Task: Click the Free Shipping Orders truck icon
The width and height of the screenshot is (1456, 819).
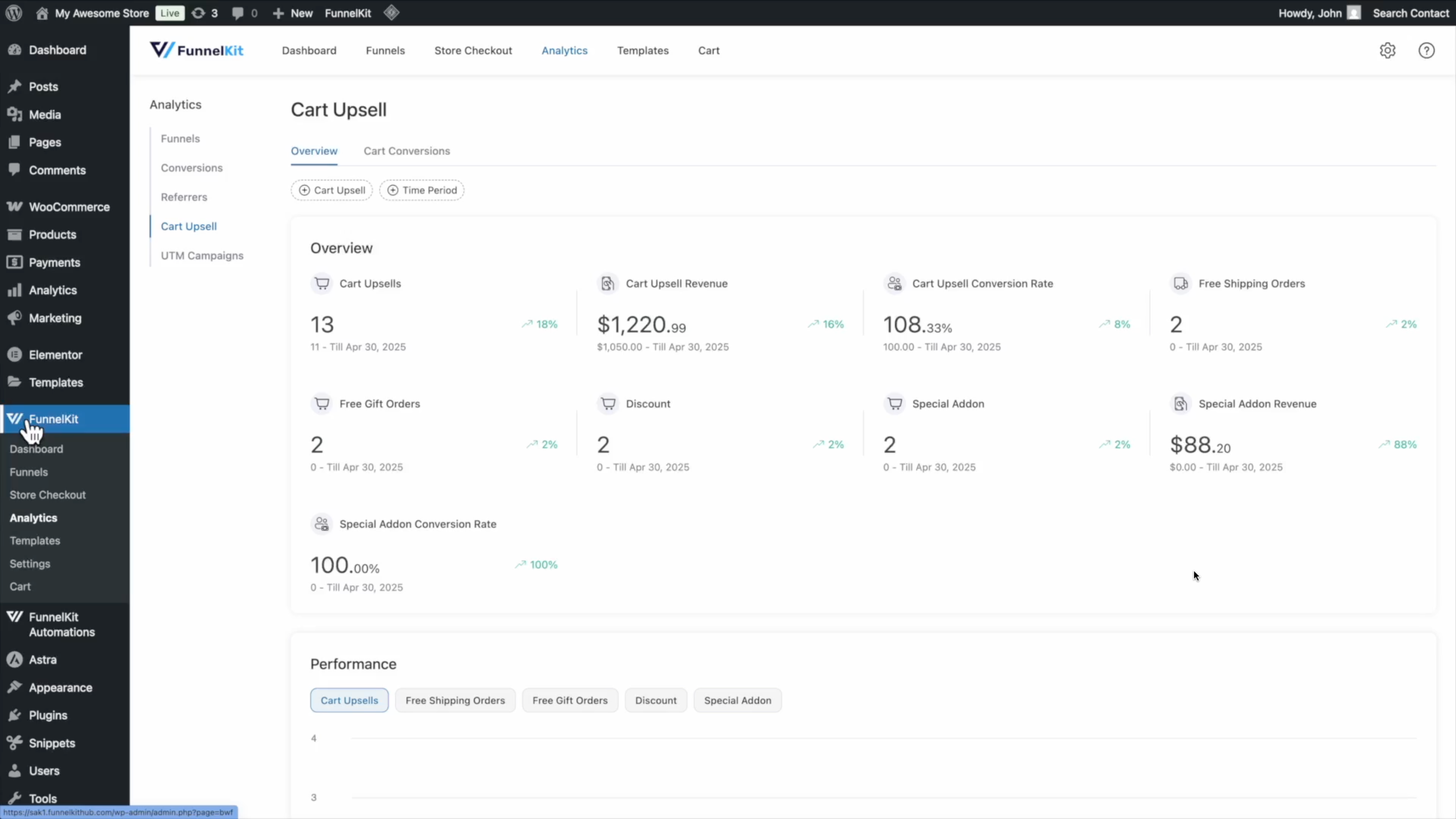Action: pos(1181,283)
